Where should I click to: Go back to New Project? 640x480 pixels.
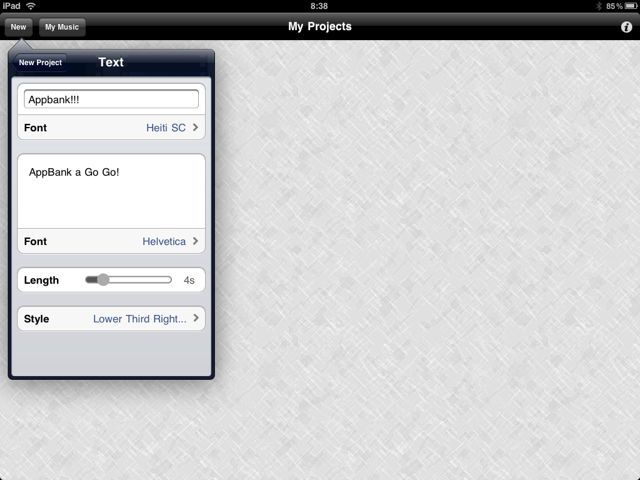(40, 62)
